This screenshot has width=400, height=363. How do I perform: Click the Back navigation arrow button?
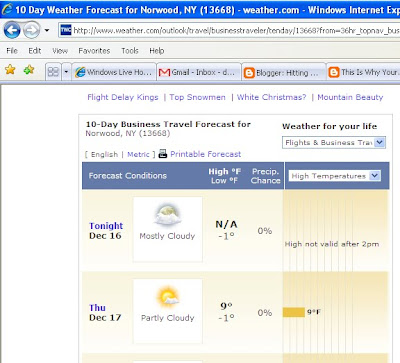[x=12, y=30]
